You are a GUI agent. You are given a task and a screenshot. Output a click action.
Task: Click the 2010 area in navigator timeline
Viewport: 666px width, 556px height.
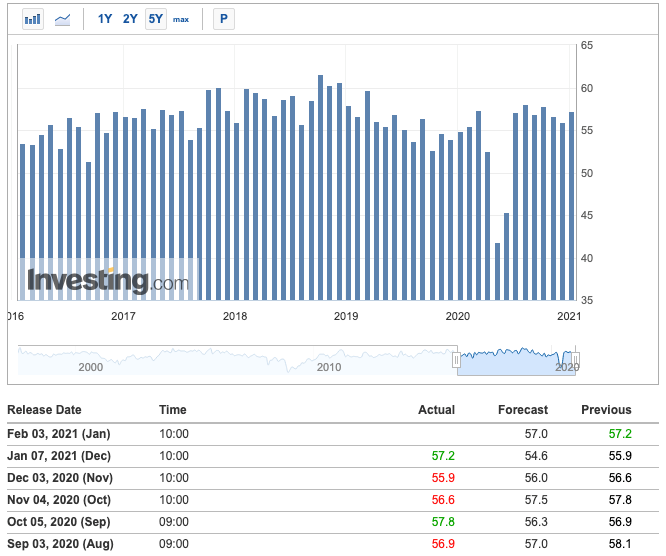click(329, 367)
